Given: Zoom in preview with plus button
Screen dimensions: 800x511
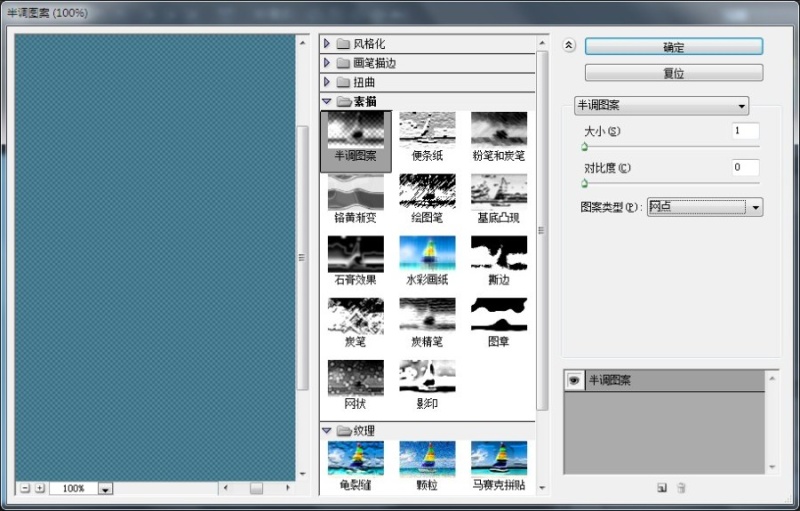Looking at the screenshot, I should (x=40, y=488).
